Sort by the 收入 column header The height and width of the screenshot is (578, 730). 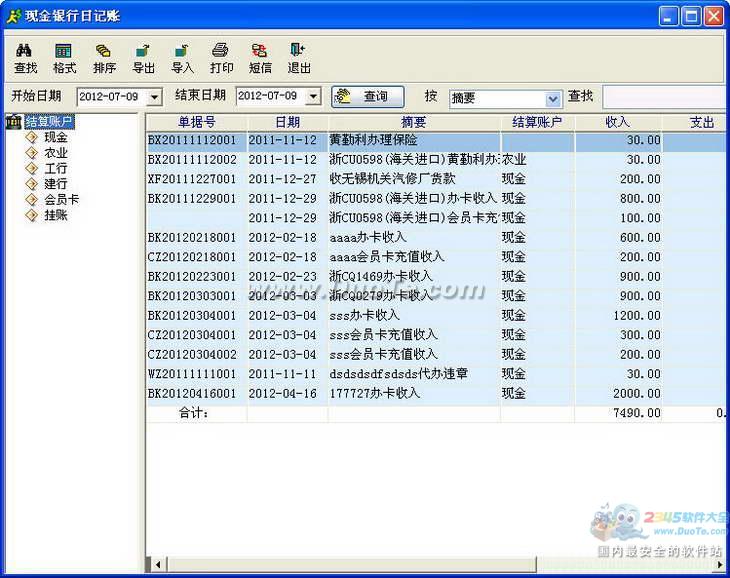coord(617,122)
